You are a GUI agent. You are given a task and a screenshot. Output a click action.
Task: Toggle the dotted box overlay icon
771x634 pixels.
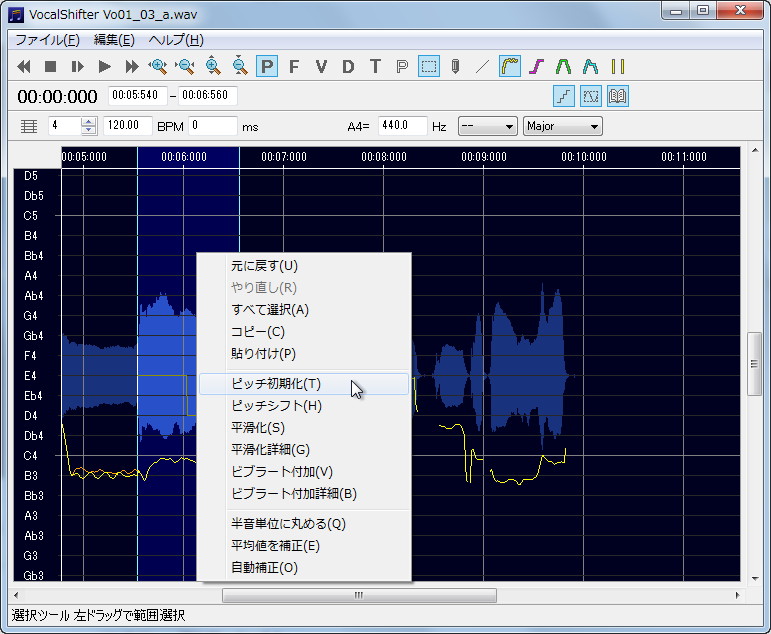[x=591, y=96]
